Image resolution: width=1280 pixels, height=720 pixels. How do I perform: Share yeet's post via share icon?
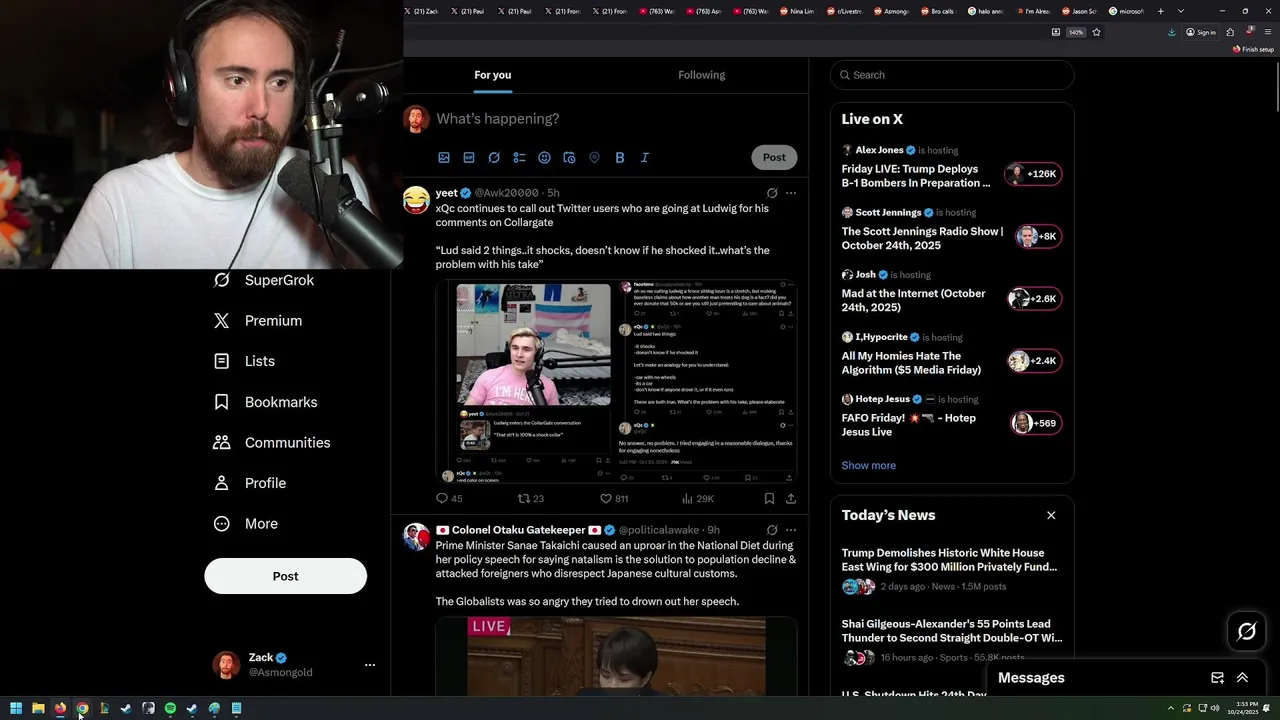point(791,498)
